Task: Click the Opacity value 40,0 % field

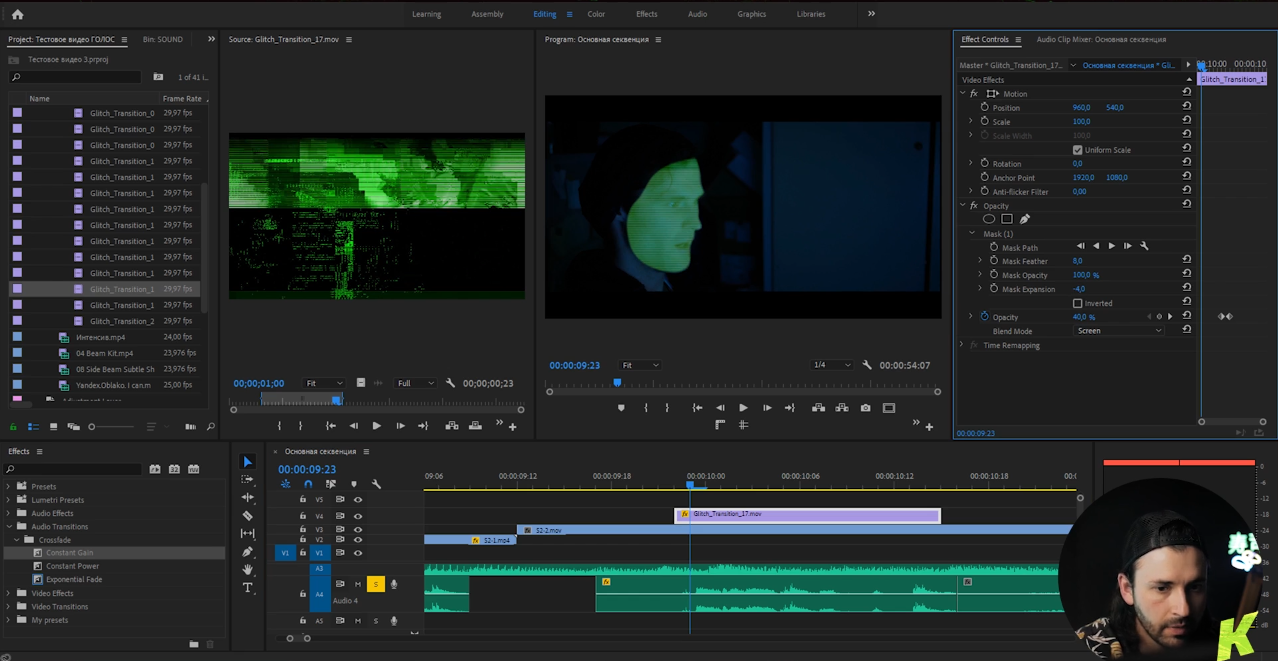Action: coord(1083,317)
